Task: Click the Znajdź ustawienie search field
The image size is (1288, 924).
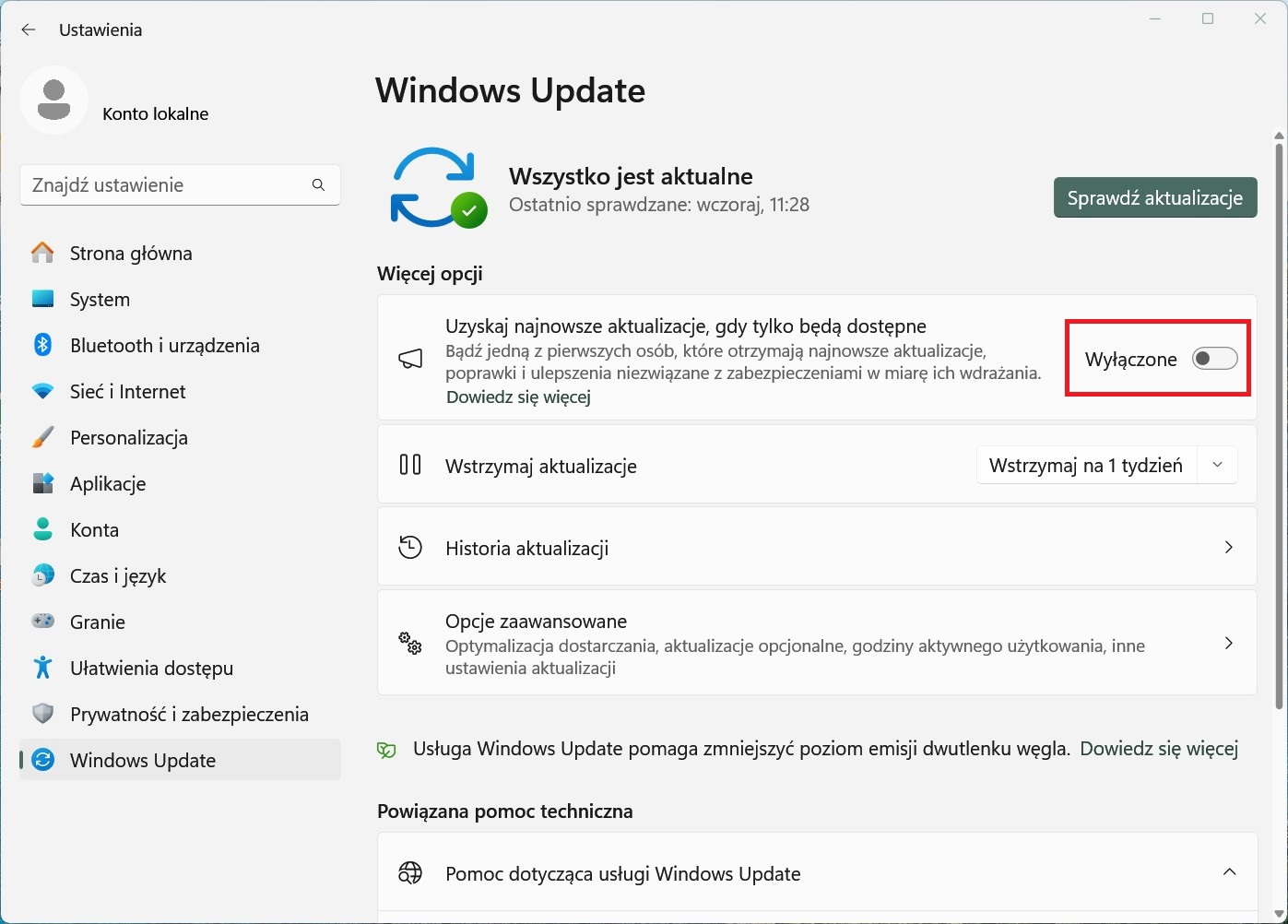Action: coord(180,184)
